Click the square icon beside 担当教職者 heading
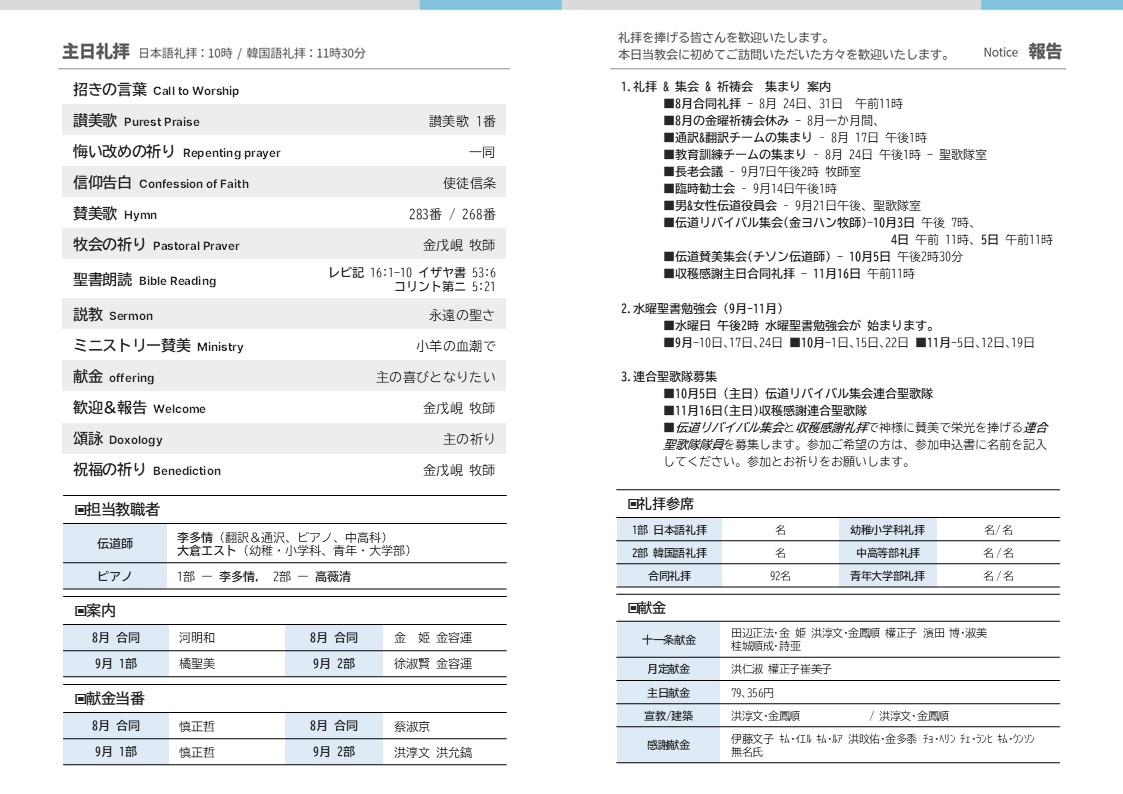The height and width of the screenshot is (794, 1123). pyautogui.click(x=80, y=510)
